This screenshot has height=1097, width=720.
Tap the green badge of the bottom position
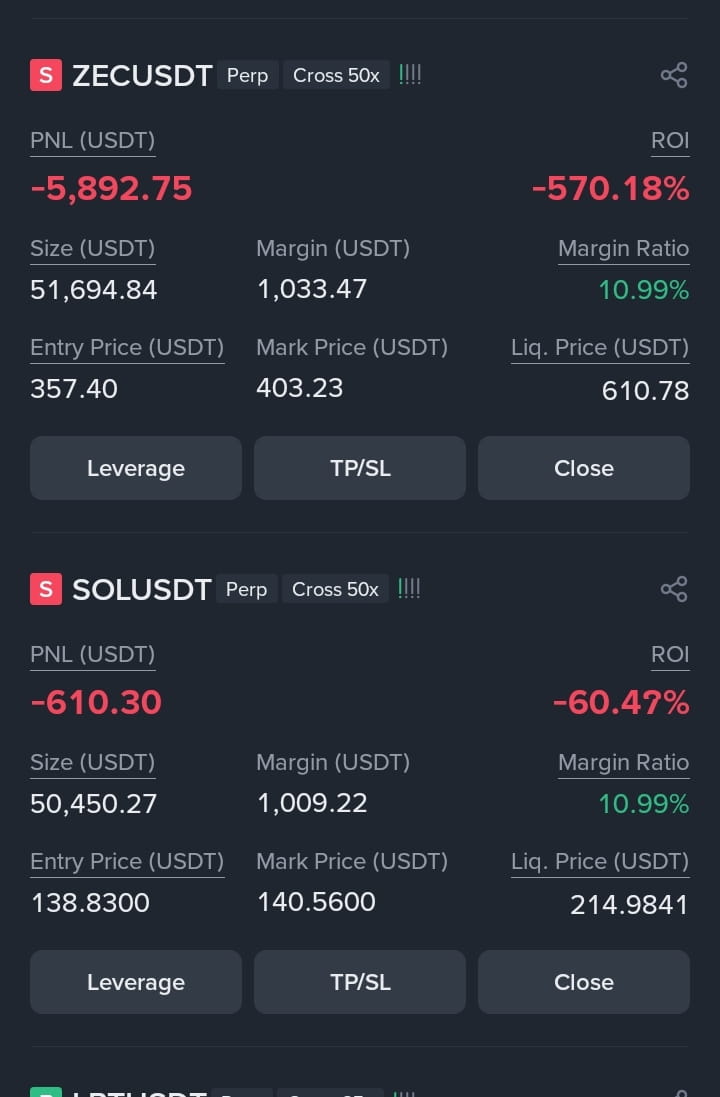click(x=46, y=1091)
